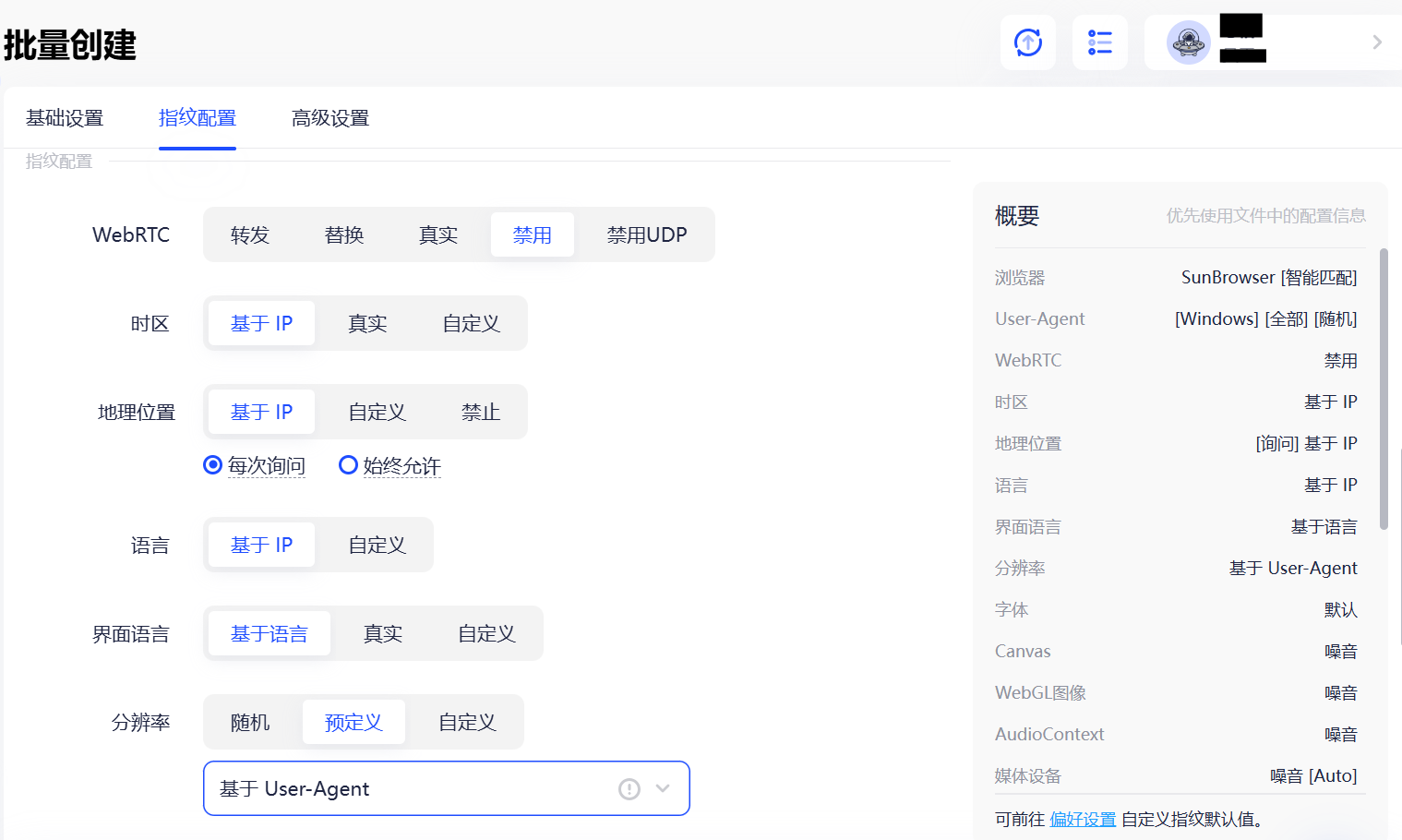Screen dimensions: 1402x840
Task: Switch to the 基础设置 tab
Action: [65, 118]
